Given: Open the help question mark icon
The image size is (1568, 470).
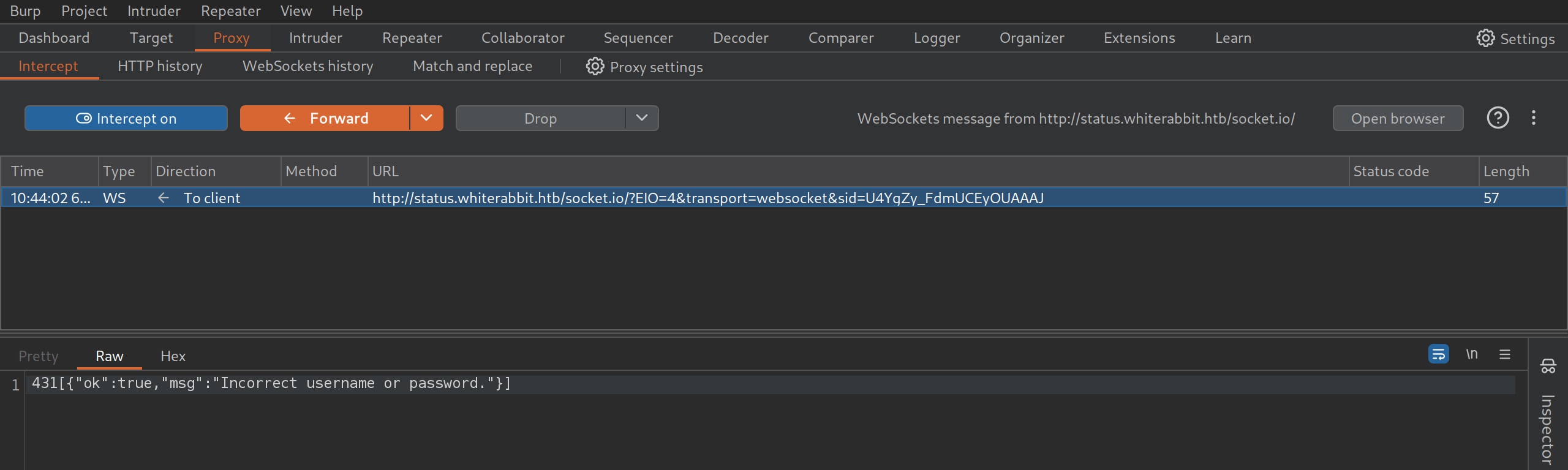Looking at the screenshot, I should tap(1498, 118).
